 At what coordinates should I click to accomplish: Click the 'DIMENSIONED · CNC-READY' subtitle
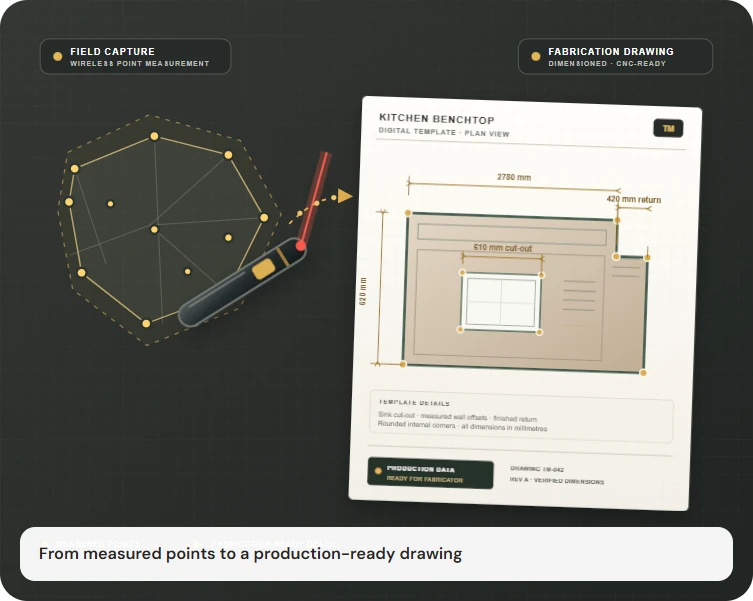(607, 63)
